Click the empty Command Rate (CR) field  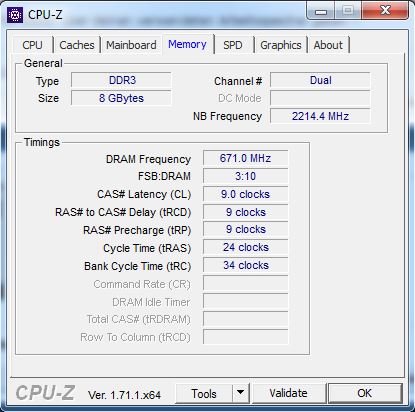click(x=245, y=283)
